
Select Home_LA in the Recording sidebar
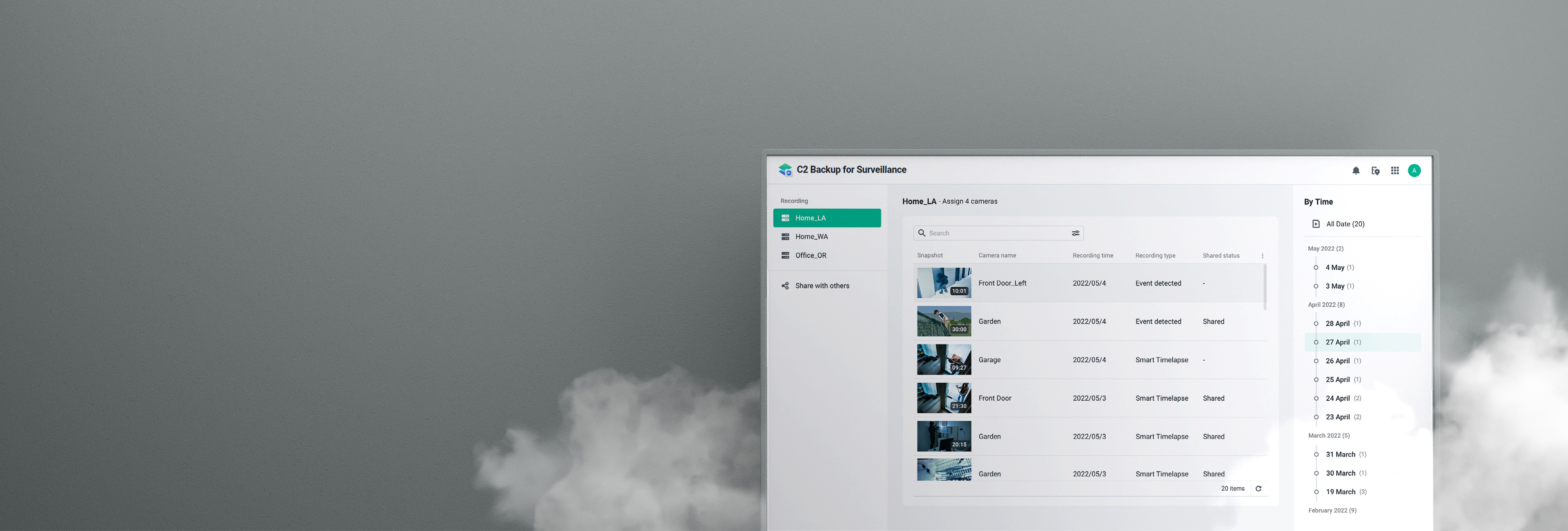(810, 217)
